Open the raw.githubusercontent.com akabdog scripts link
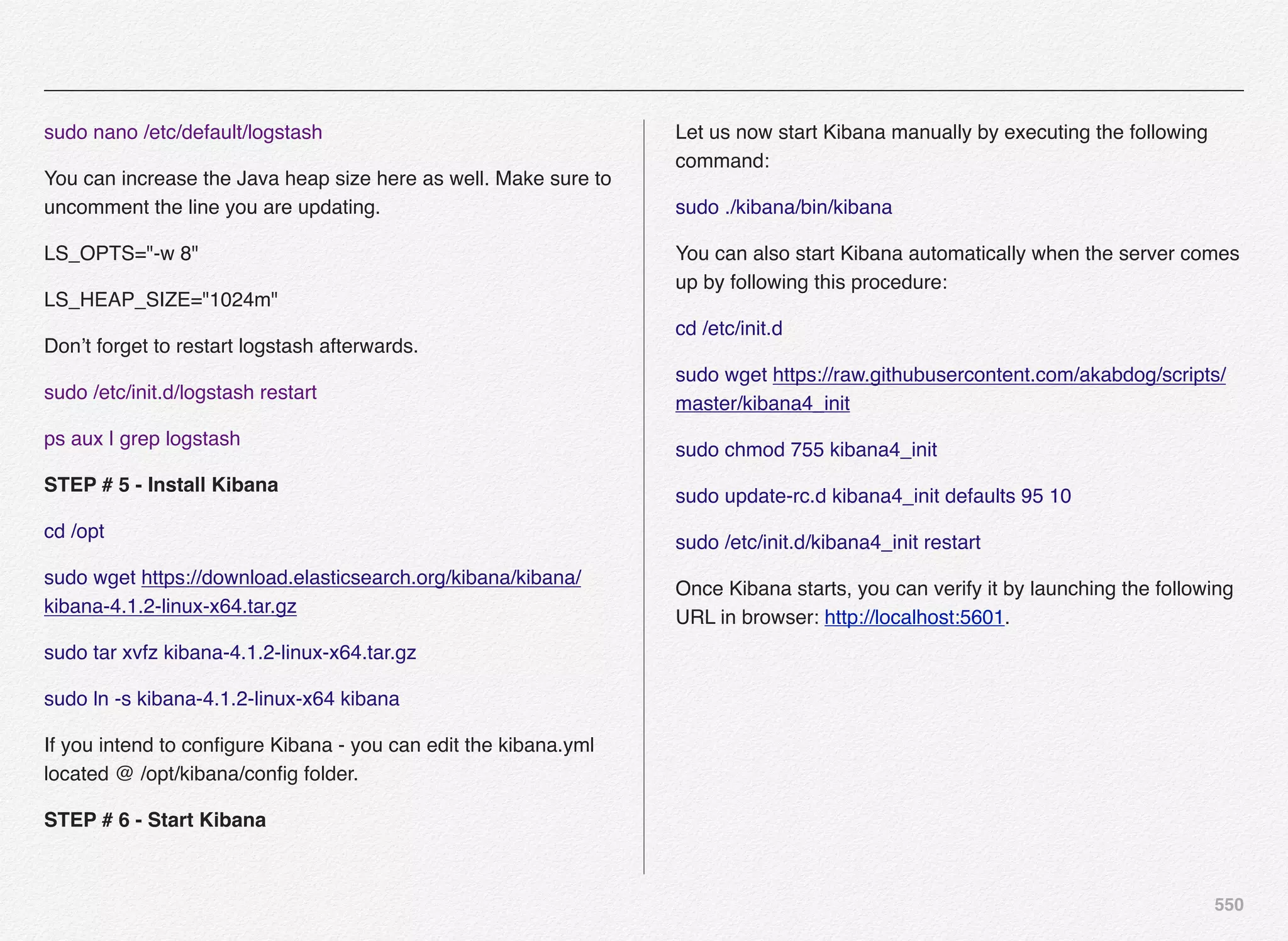The image size is (1288, 941). pyautogui.click(x=999, y=375)
